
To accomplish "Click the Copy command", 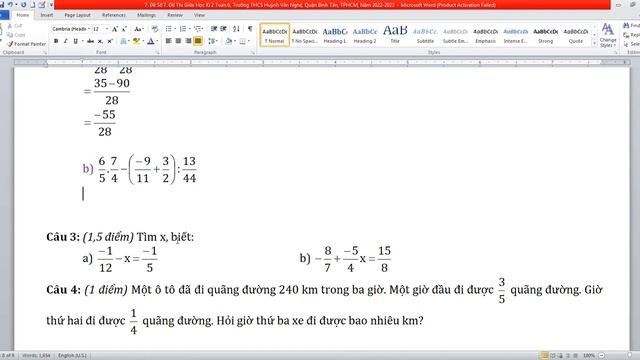I will click(x=16, y=35).
